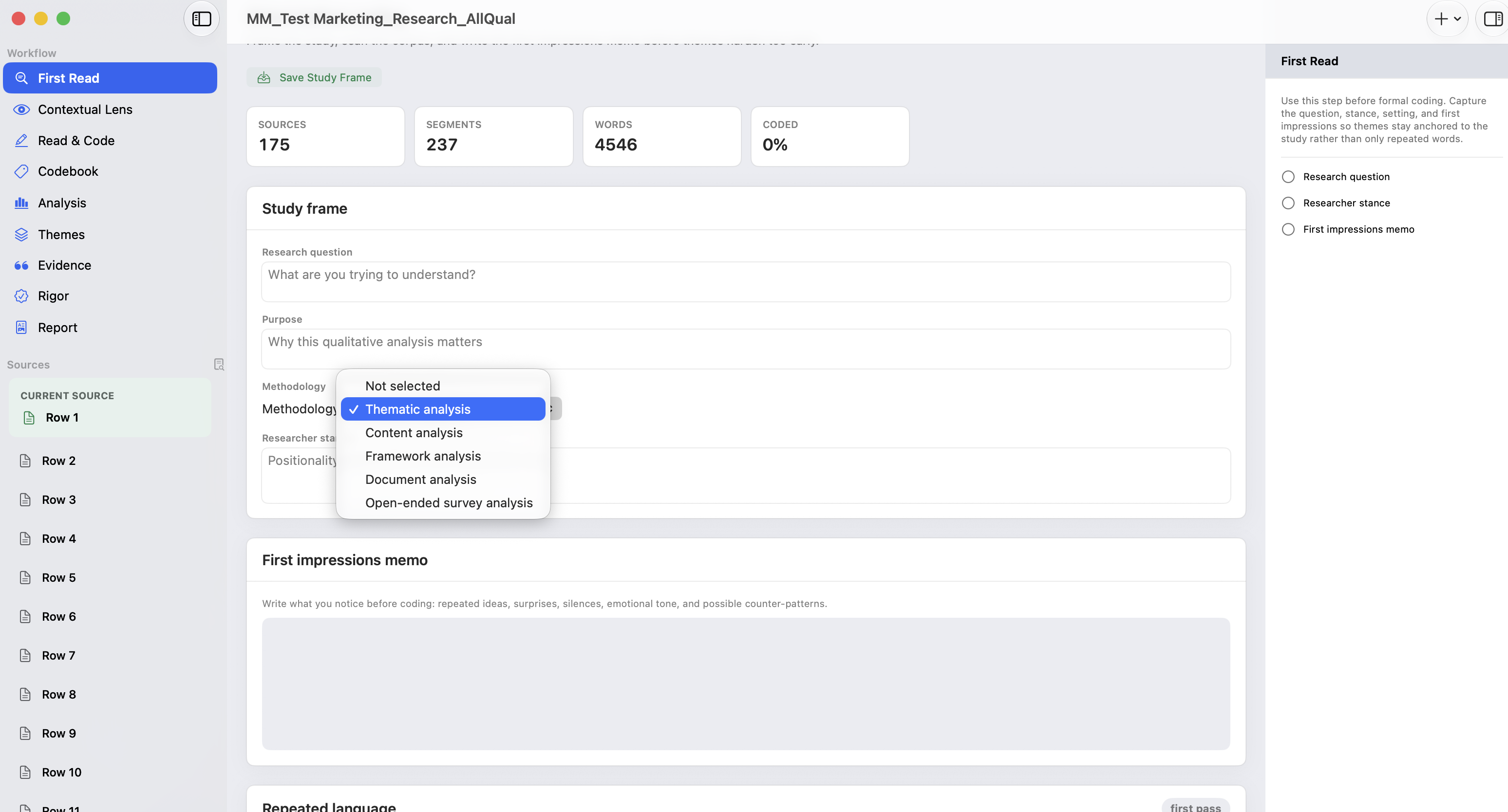The image size is (1508, 812).
Task: Click the Row 1 document icon
Action: [x=29, y=418]
